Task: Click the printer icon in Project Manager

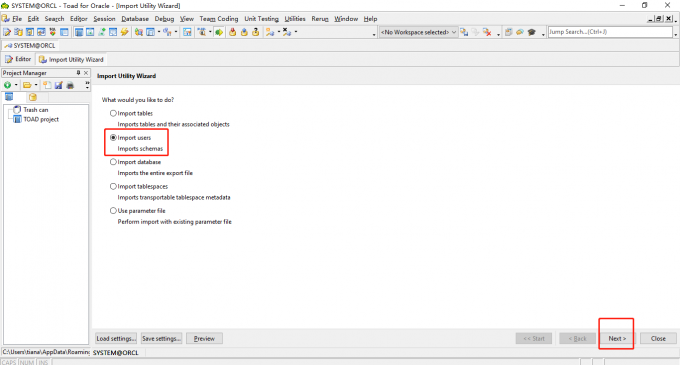Action: (x=70, y=85)
